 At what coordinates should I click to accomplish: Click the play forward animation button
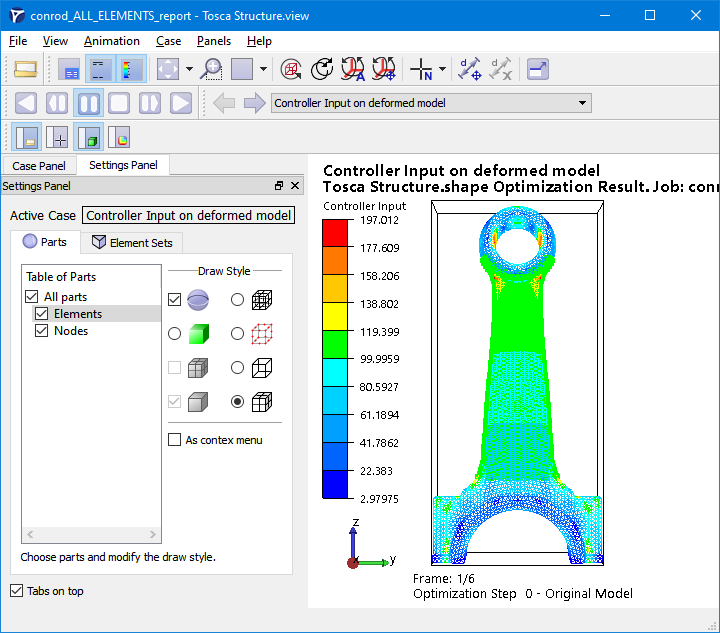click(181, 103)
